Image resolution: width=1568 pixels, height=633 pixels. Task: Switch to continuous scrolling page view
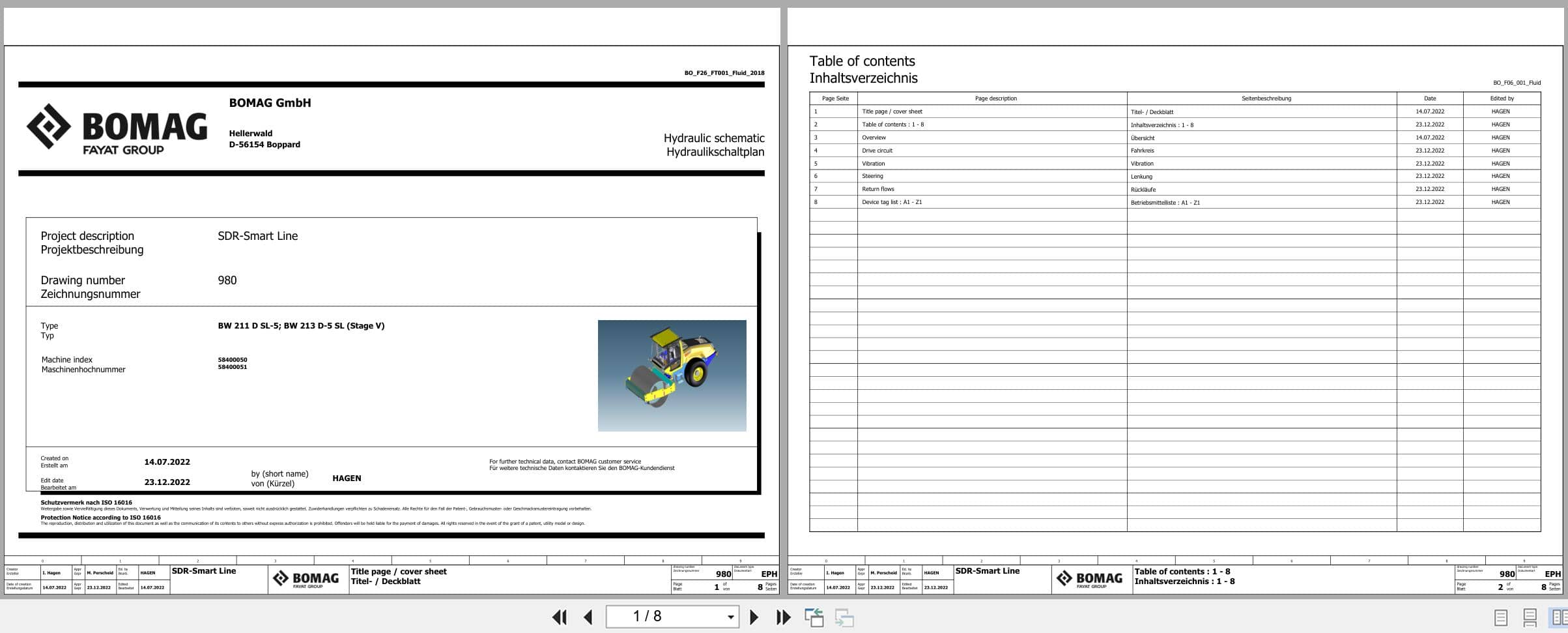[1530, 617]
